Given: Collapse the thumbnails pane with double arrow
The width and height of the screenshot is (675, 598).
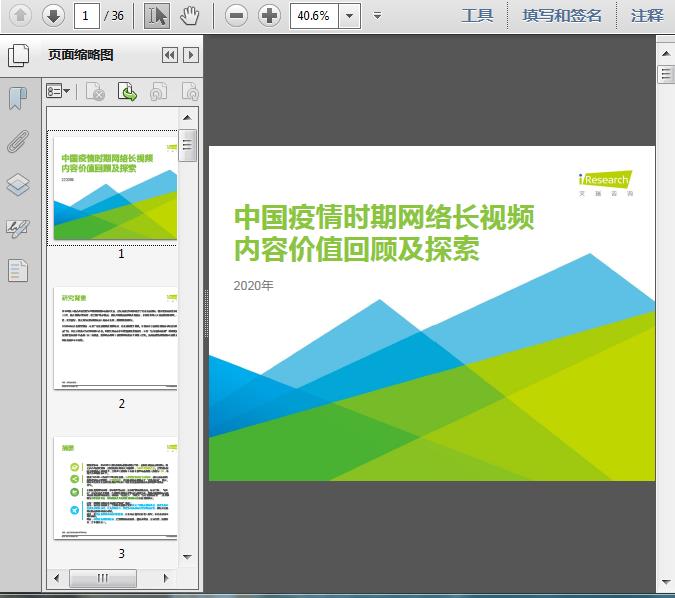Looking at the screenshot, I should coord(169,55).
